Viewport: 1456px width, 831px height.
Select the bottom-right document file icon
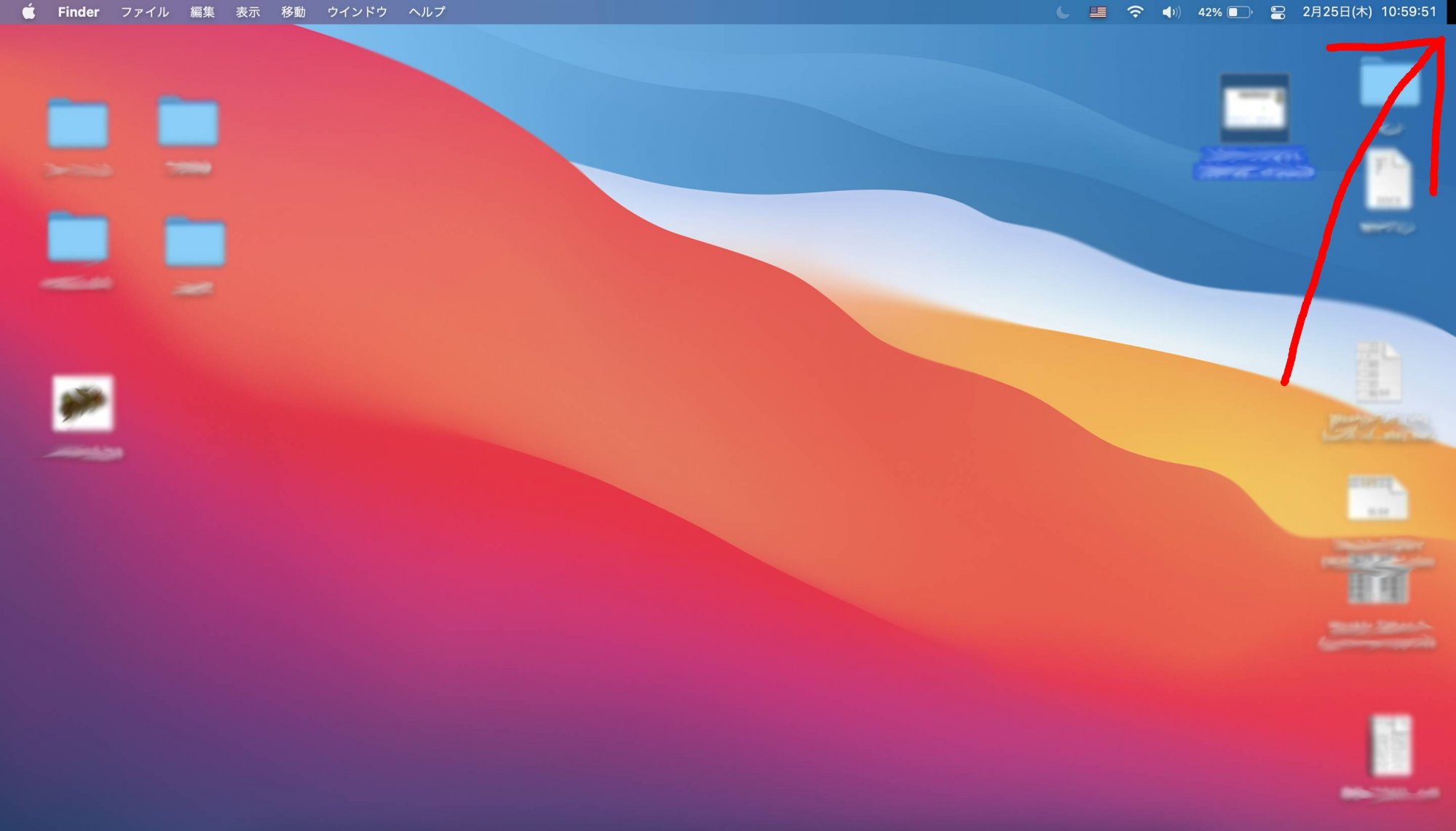click(1390, 746)
